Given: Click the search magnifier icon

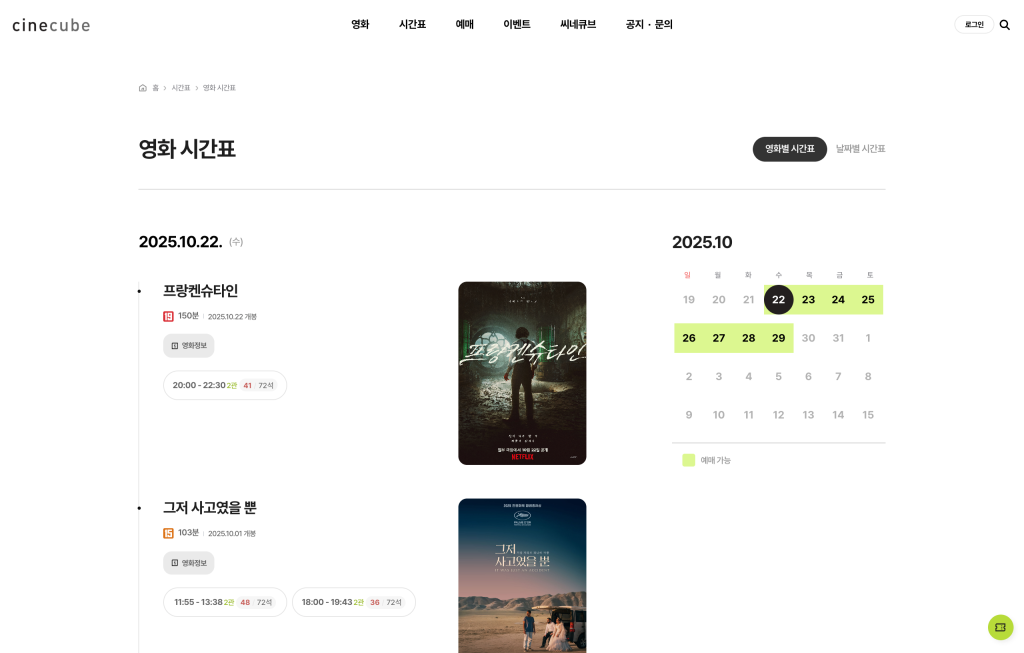Looking at the screenshot, I should coord(1004,25).
